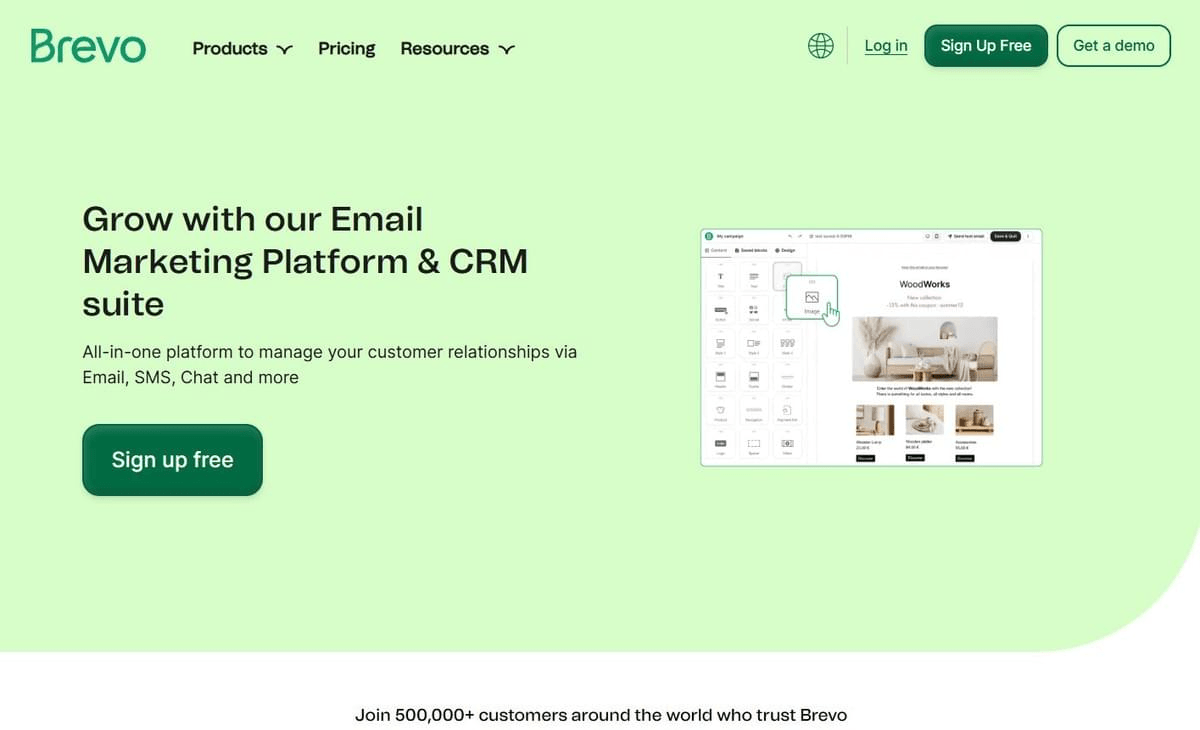1200x730 pixels.
Task: Open the Log in link
Action: pyautogui.click(x=886, y=46)
